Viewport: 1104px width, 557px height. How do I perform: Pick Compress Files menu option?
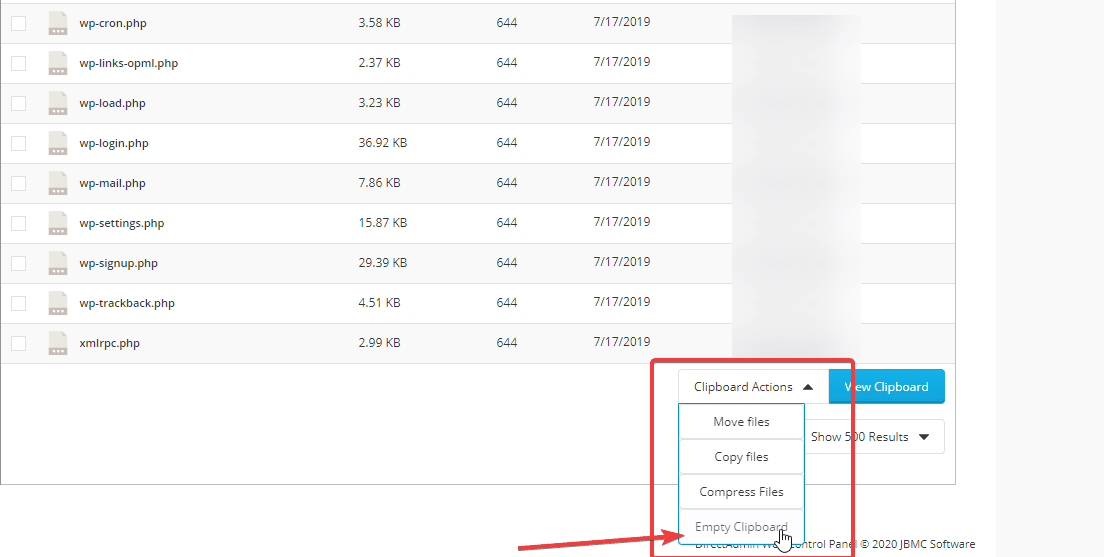click(741, 492)
